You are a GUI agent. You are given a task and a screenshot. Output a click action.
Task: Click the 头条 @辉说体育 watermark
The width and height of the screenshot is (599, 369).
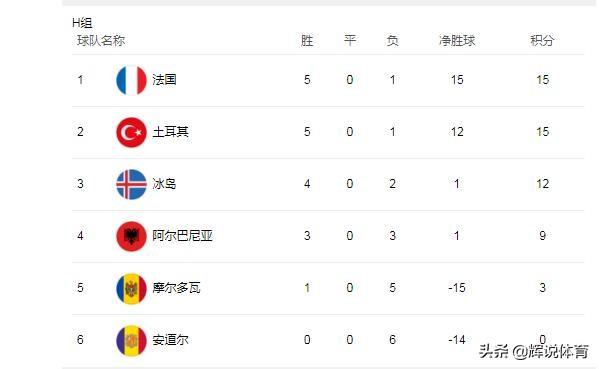coord(534,351)
